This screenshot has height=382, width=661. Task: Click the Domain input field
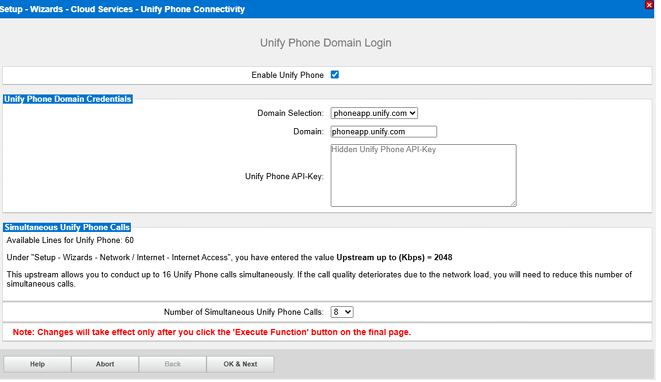coord(384,132)
